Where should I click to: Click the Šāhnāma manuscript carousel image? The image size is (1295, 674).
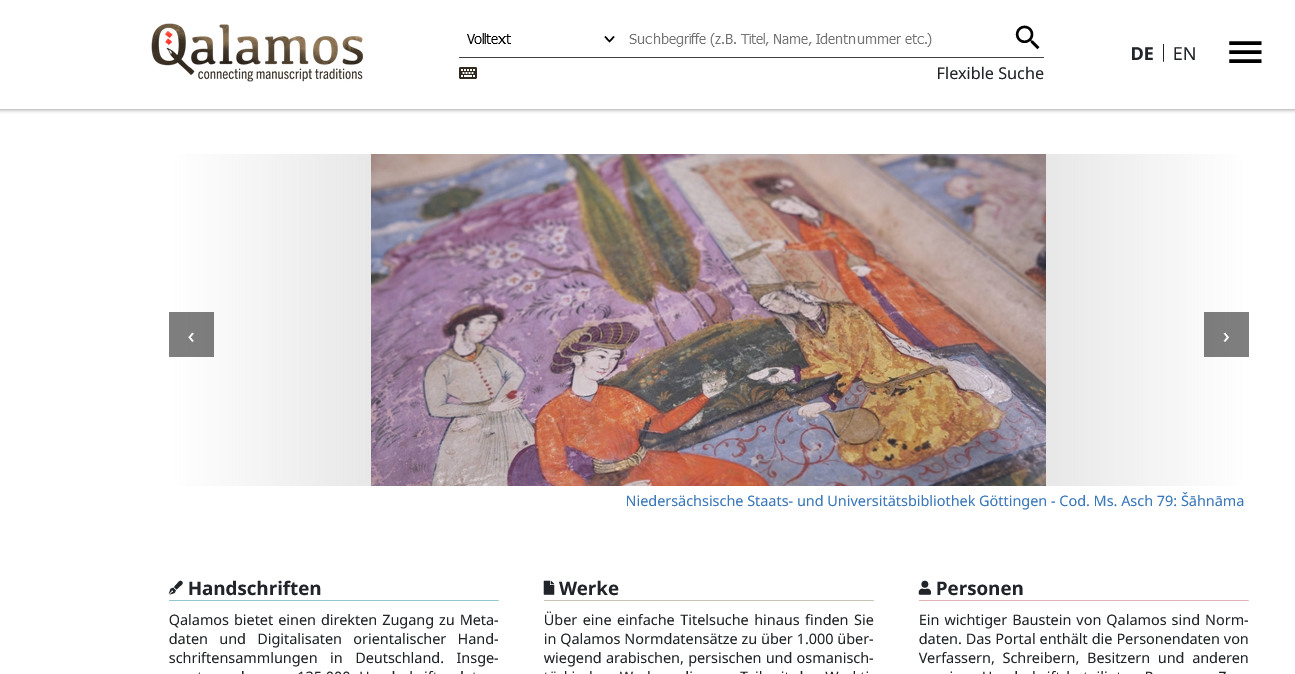[x=708, y=320]
